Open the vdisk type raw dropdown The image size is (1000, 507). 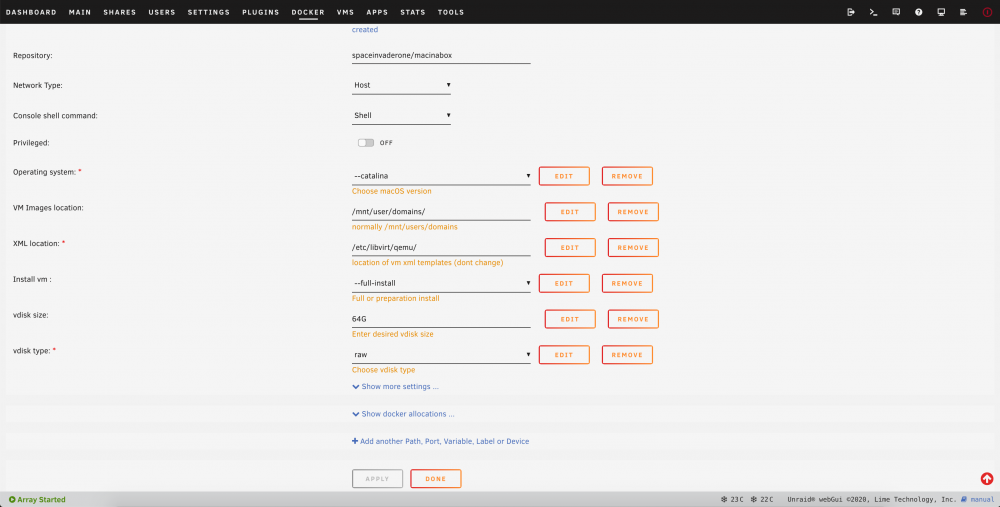tap(441, 355)
